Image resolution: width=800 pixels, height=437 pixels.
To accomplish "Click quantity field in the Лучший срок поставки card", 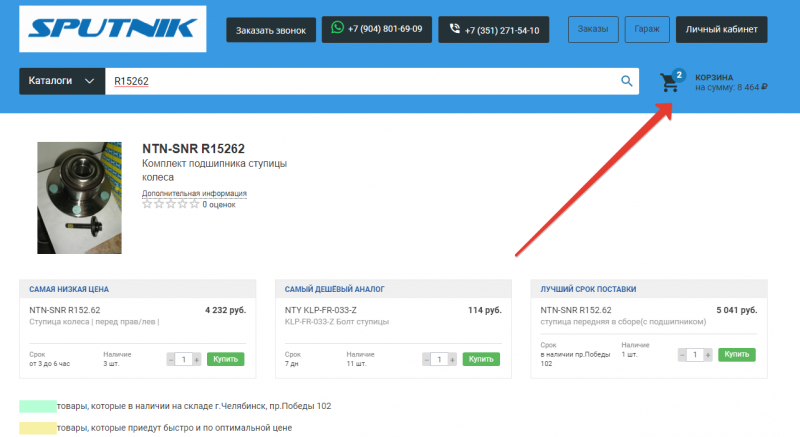I will 695,355.
